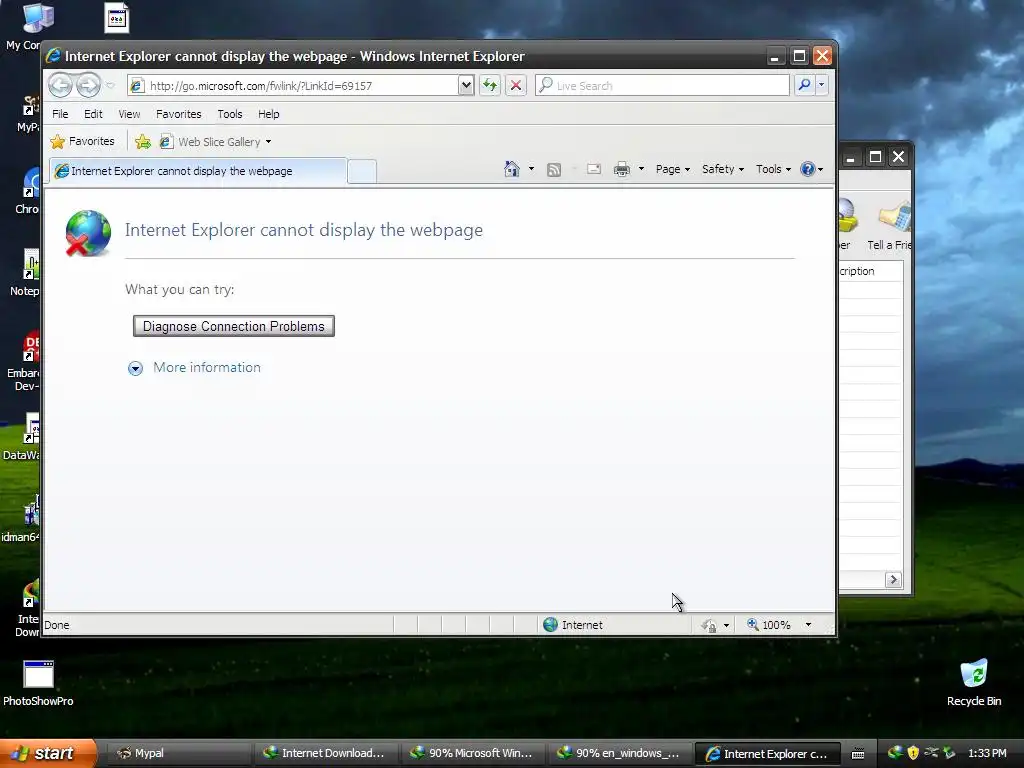Expand the Print dropdown arrow
The height and width of the screenshot is (768, 1024).
coord(641,169)
